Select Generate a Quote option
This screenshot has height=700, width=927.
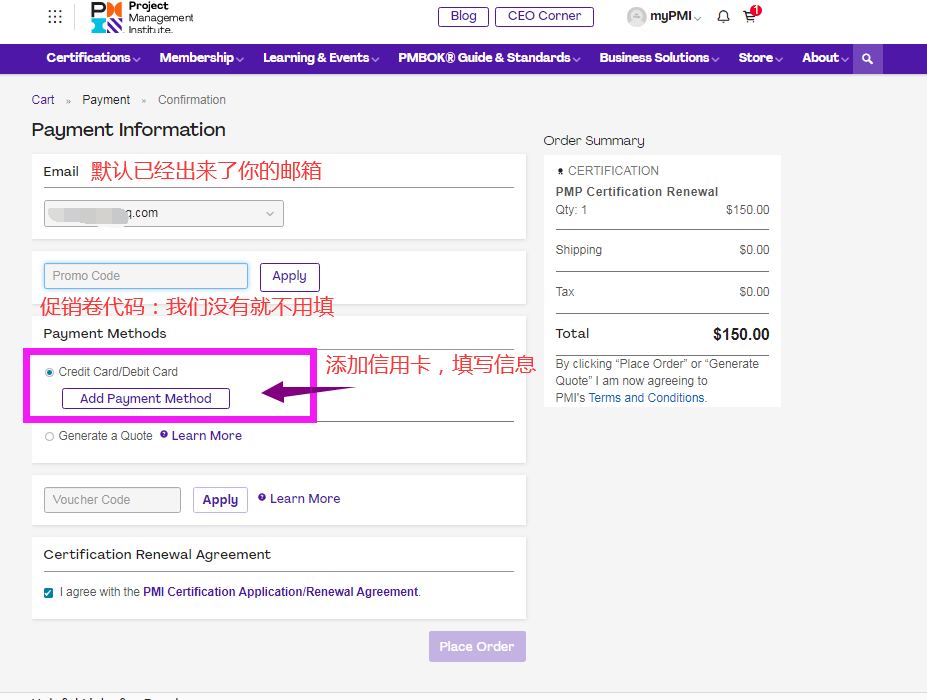(50, 436)
